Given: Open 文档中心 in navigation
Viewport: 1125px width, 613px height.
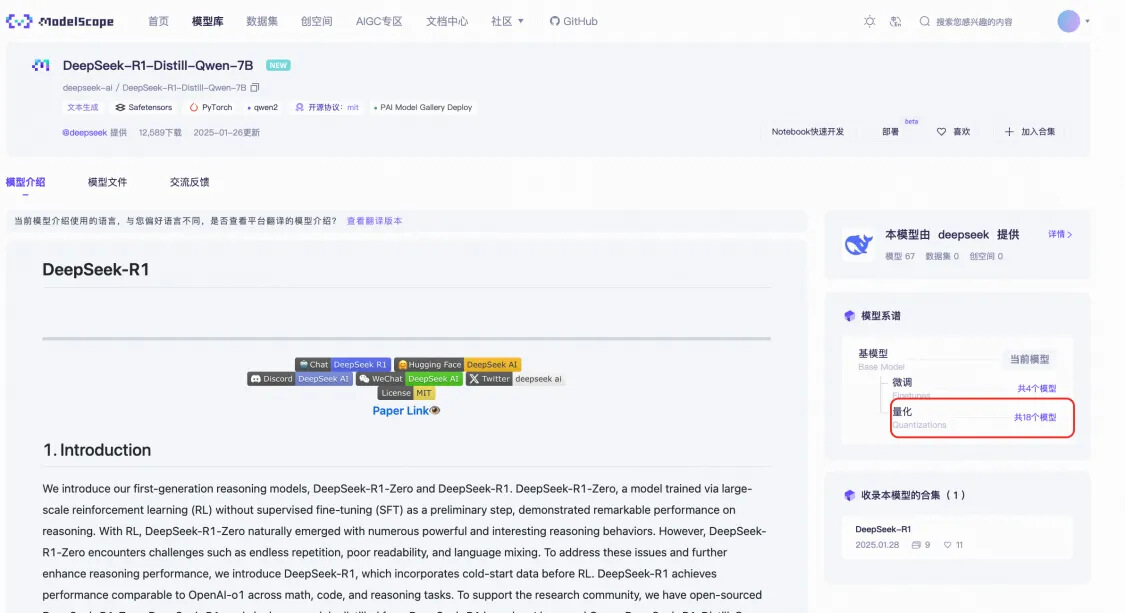Looking at the screenshot, I should click(447, 22).
